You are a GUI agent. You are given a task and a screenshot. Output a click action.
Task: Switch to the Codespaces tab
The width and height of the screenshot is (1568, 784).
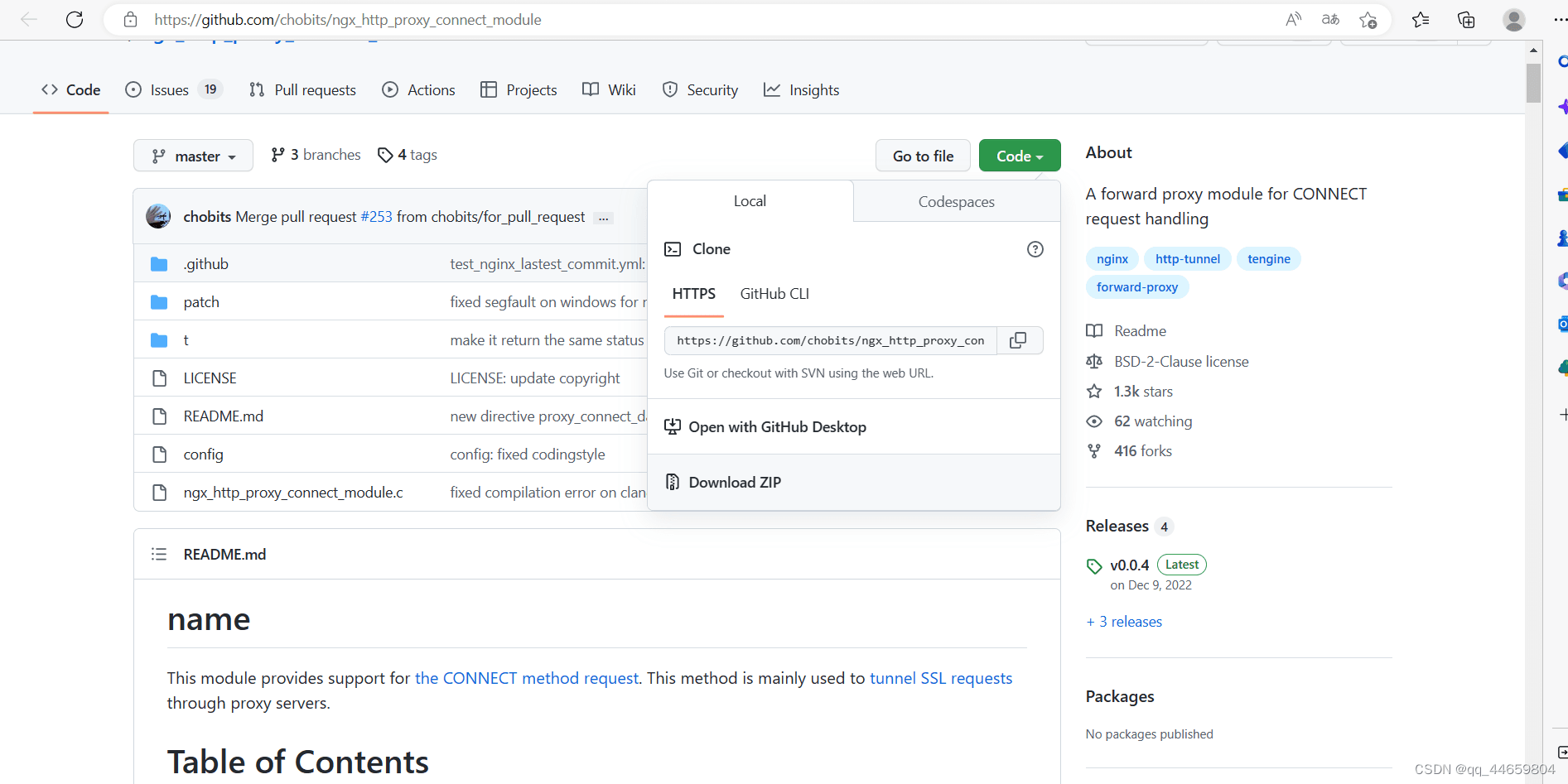coord(956,202)
